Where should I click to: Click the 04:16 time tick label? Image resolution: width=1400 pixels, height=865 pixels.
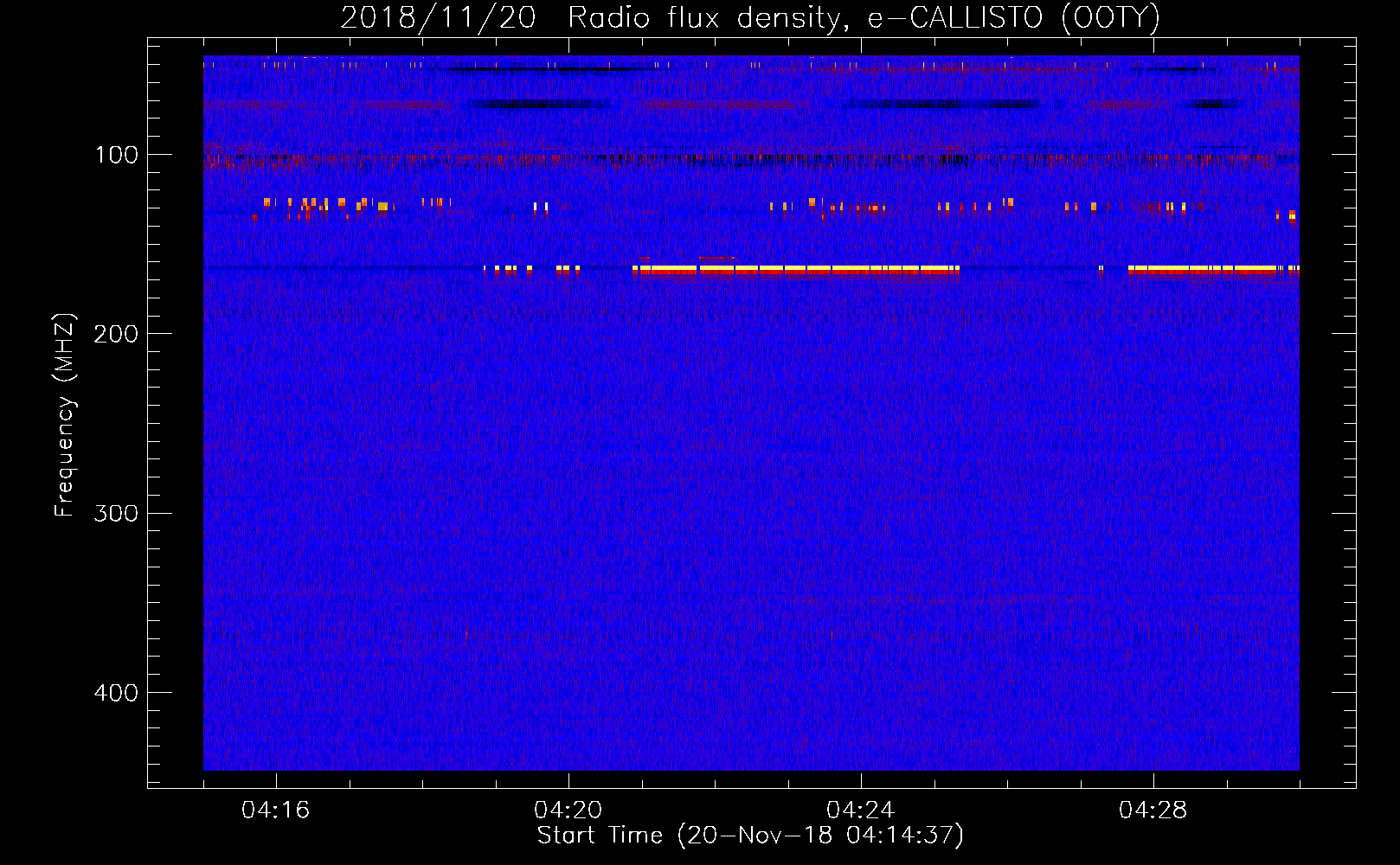coord(275,811)
